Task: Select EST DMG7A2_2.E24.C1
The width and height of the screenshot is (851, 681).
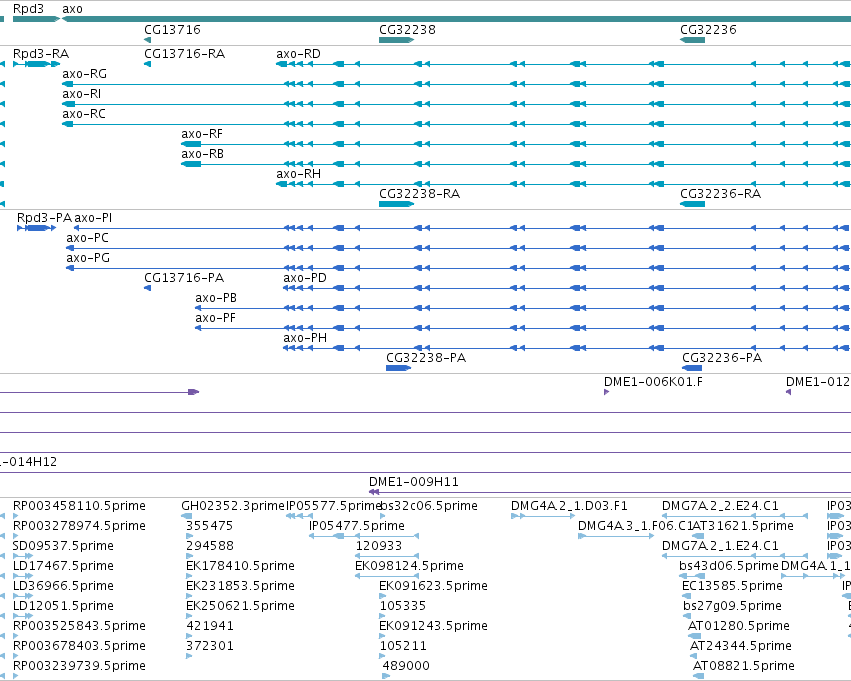Action: [720, 506]
